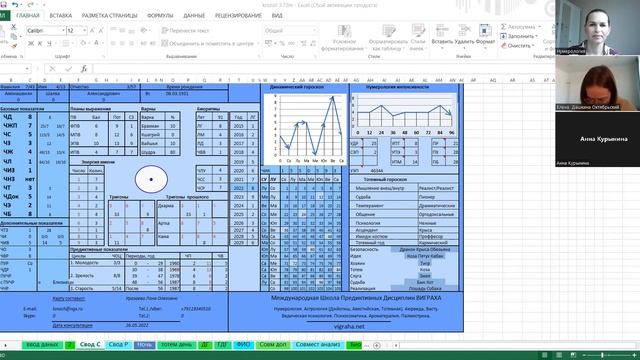Image resolution: width=640 pixels, height=360 pixels.
Task: Click the Redo arrow icon
Action: pos(31,4)
